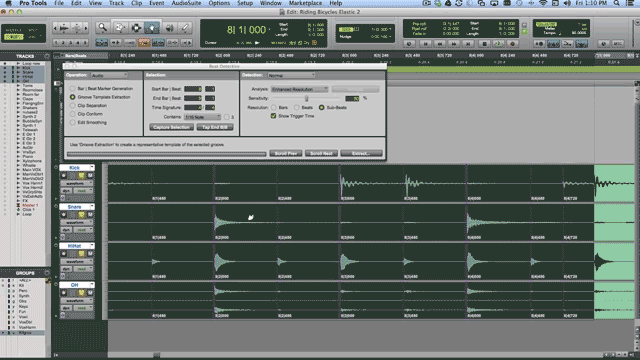Toggle Show Trigger Time checkbox
Viewport: 640px width, 360px height.
[x=273, y=116]
